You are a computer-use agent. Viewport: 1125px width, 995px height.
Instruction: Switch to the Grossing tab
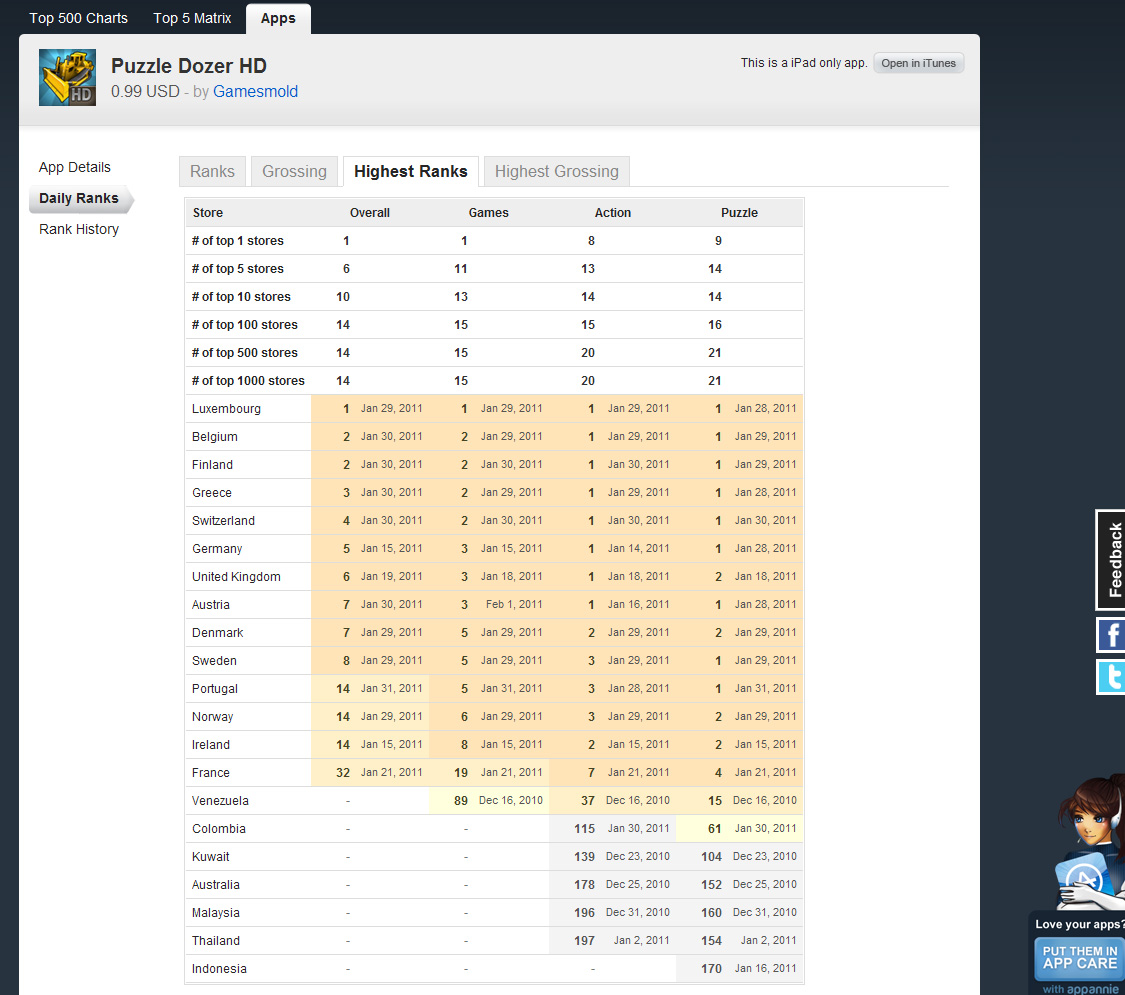pyautogui.click(x=294, y=171)
